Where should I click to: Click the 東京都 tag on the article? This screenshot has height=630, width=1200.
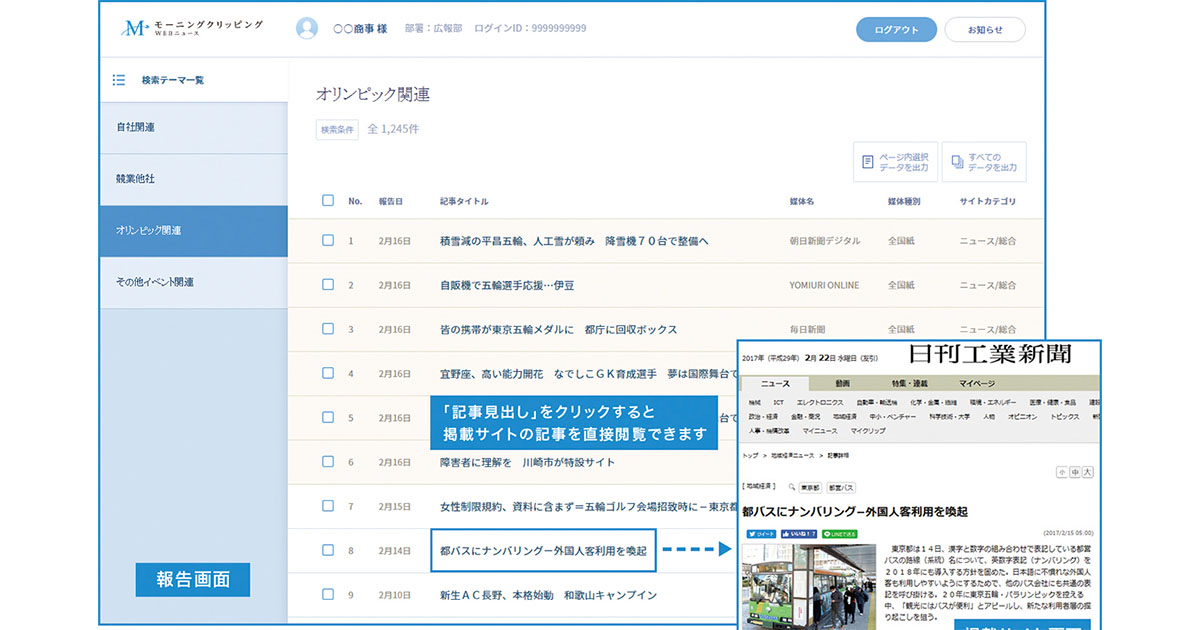click(810, 487)
